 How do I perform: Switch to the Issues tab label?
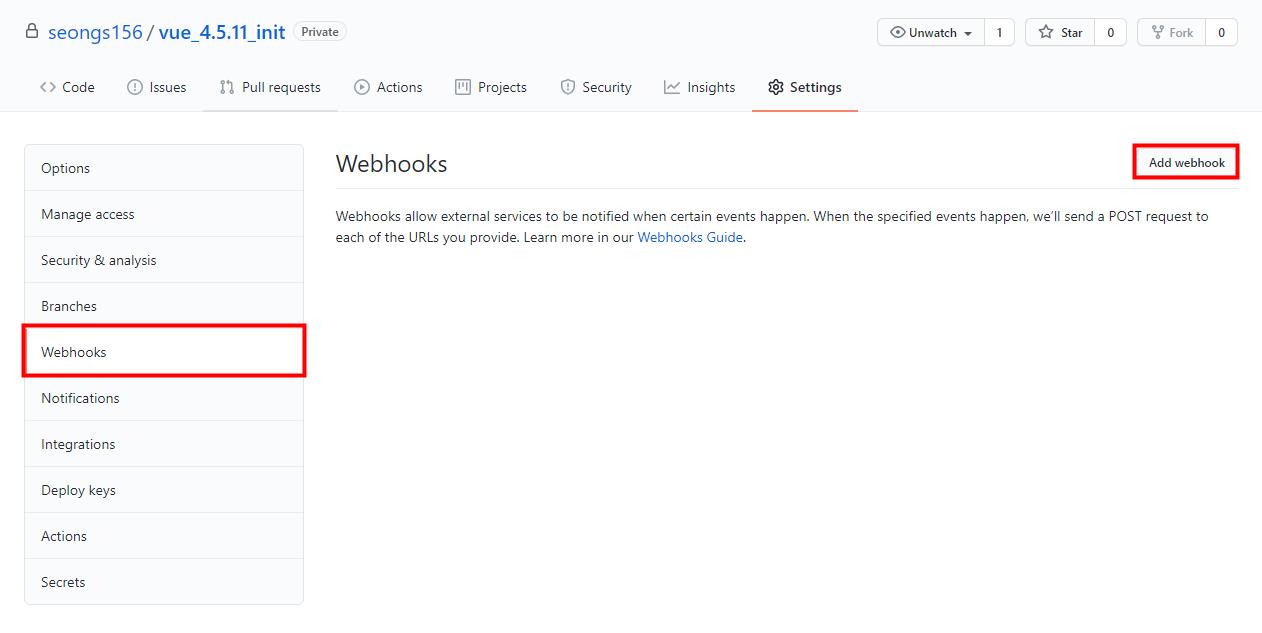coord(168,87)
